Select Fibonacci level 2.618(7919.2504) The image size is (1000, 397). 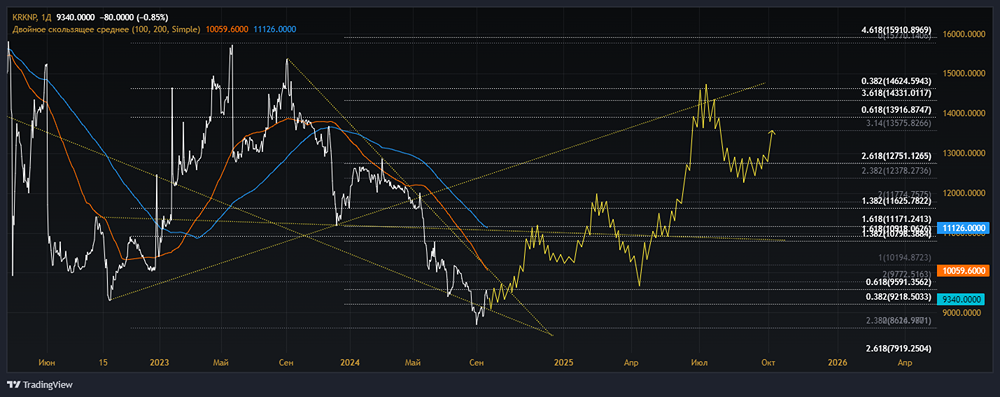(899, 348)
